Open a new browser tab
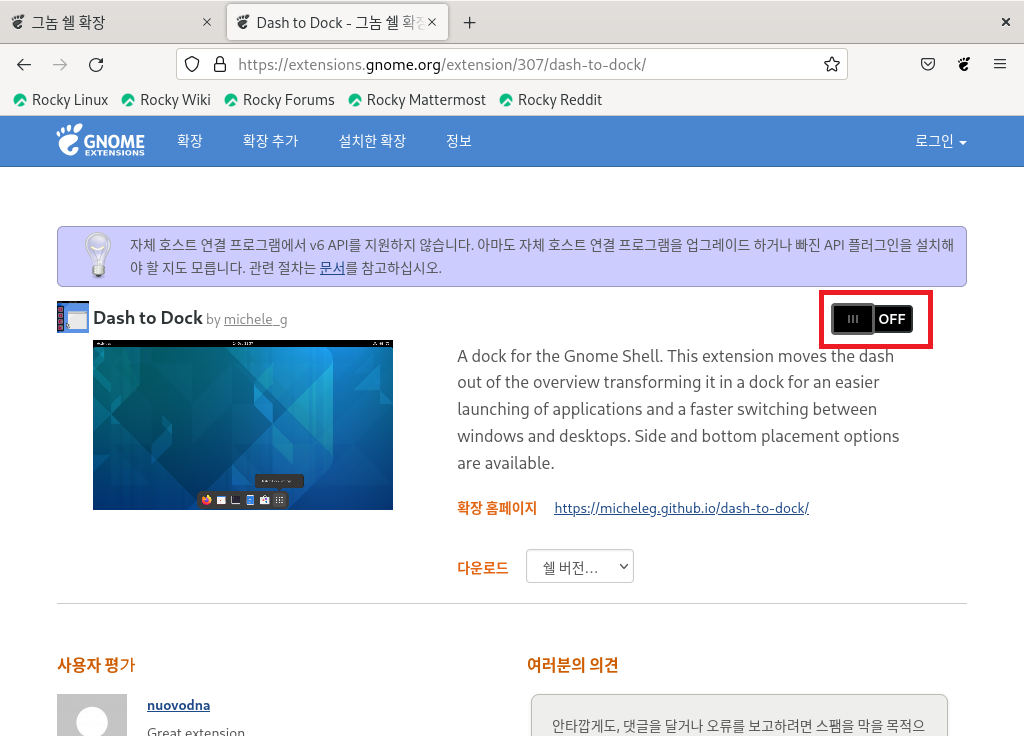Viewport: 1024px width, 736px height. pos(469,23)
